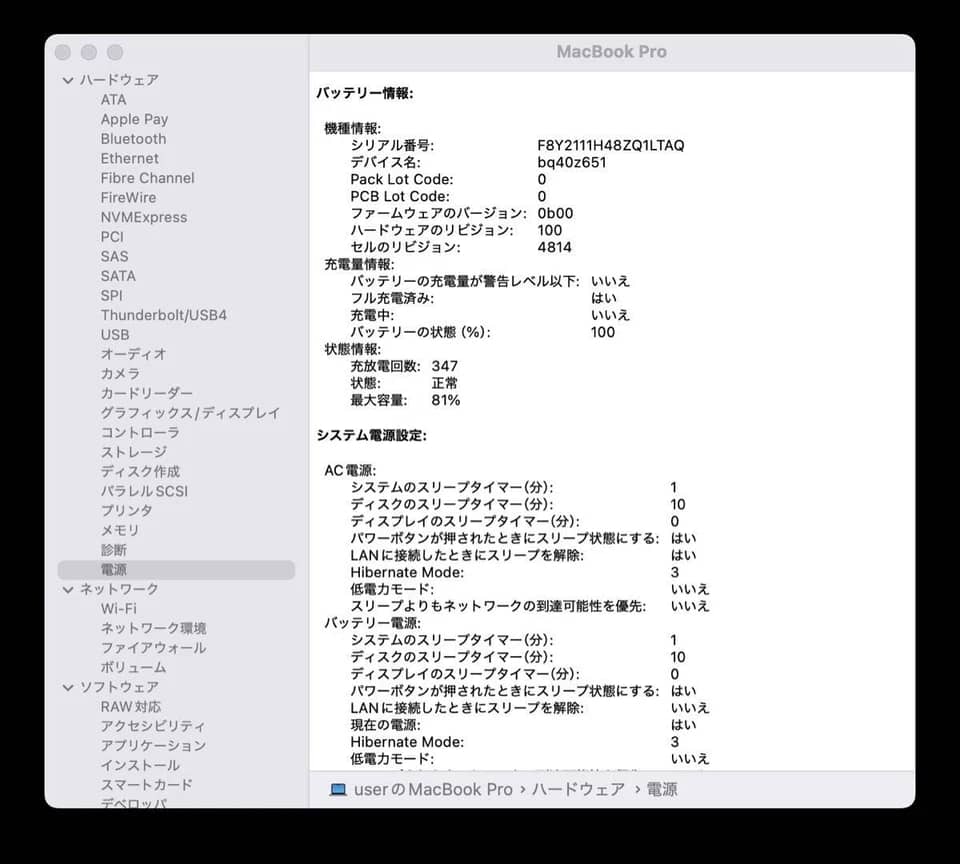Viewport: 960px width, 864px height.
Task: Select SPI in the sidebar
Action: pos(111,296)
